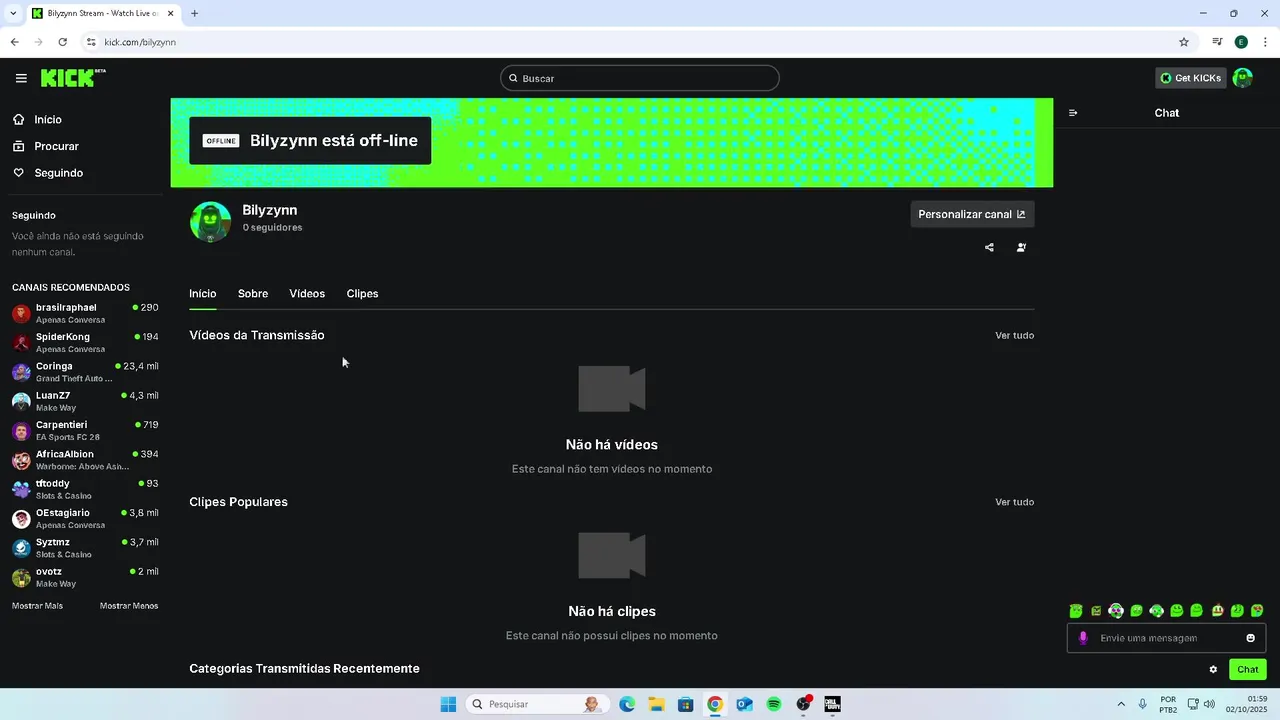1280x720 pixels.
Task: Click Mostrar Menos under recommended channels
Action: 129,606
